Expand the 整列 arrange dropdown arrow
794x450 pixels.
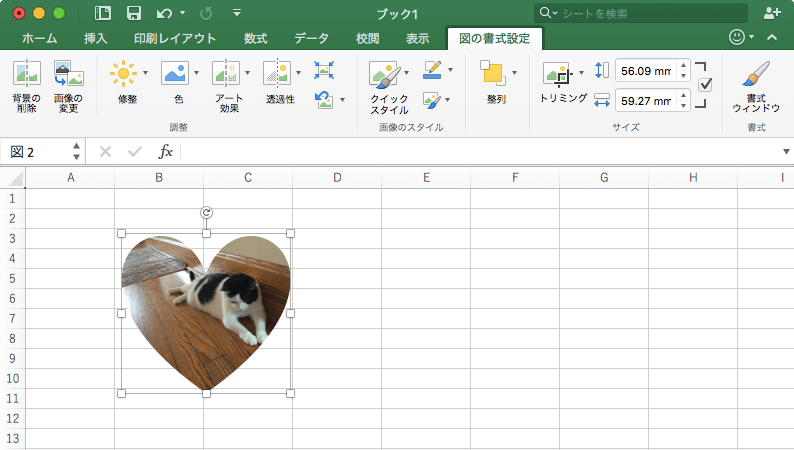[x=514, y=73]
